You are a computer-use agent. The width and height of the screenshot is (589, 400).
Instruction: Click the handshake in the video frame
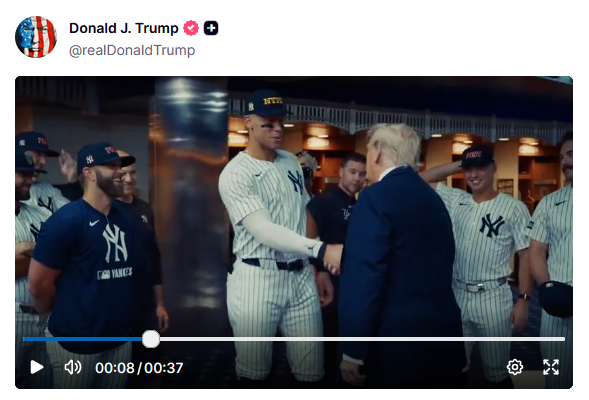331,258
